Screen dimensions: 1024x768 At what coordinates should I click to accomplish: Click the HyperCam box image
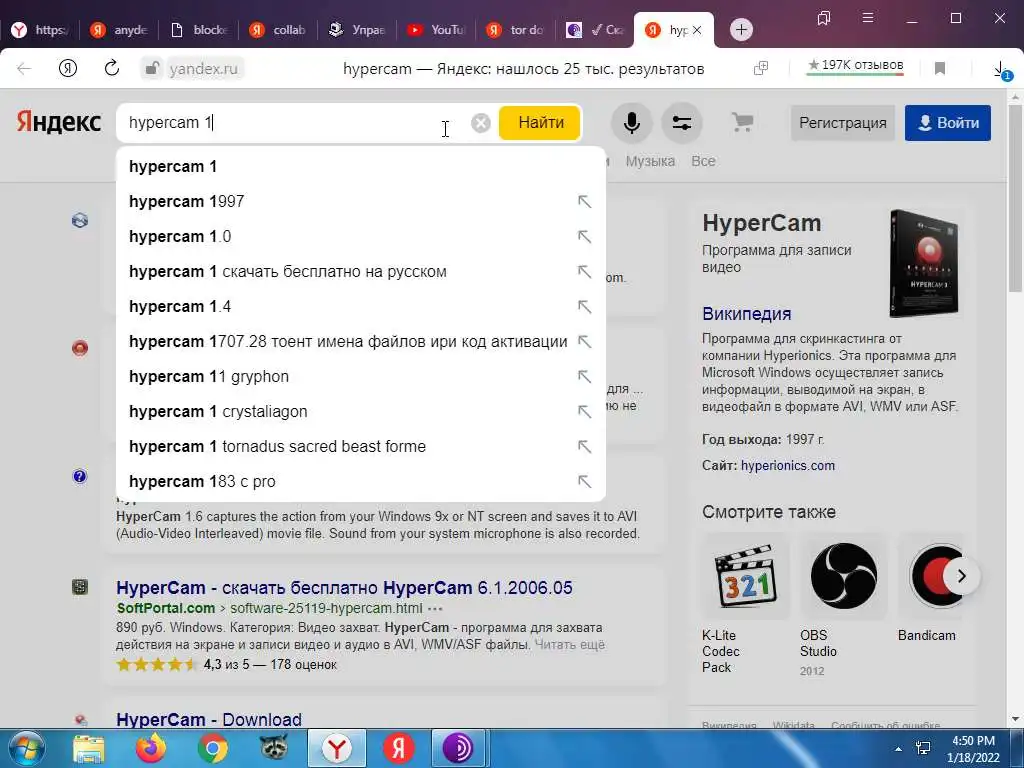[x=925, y=263]
